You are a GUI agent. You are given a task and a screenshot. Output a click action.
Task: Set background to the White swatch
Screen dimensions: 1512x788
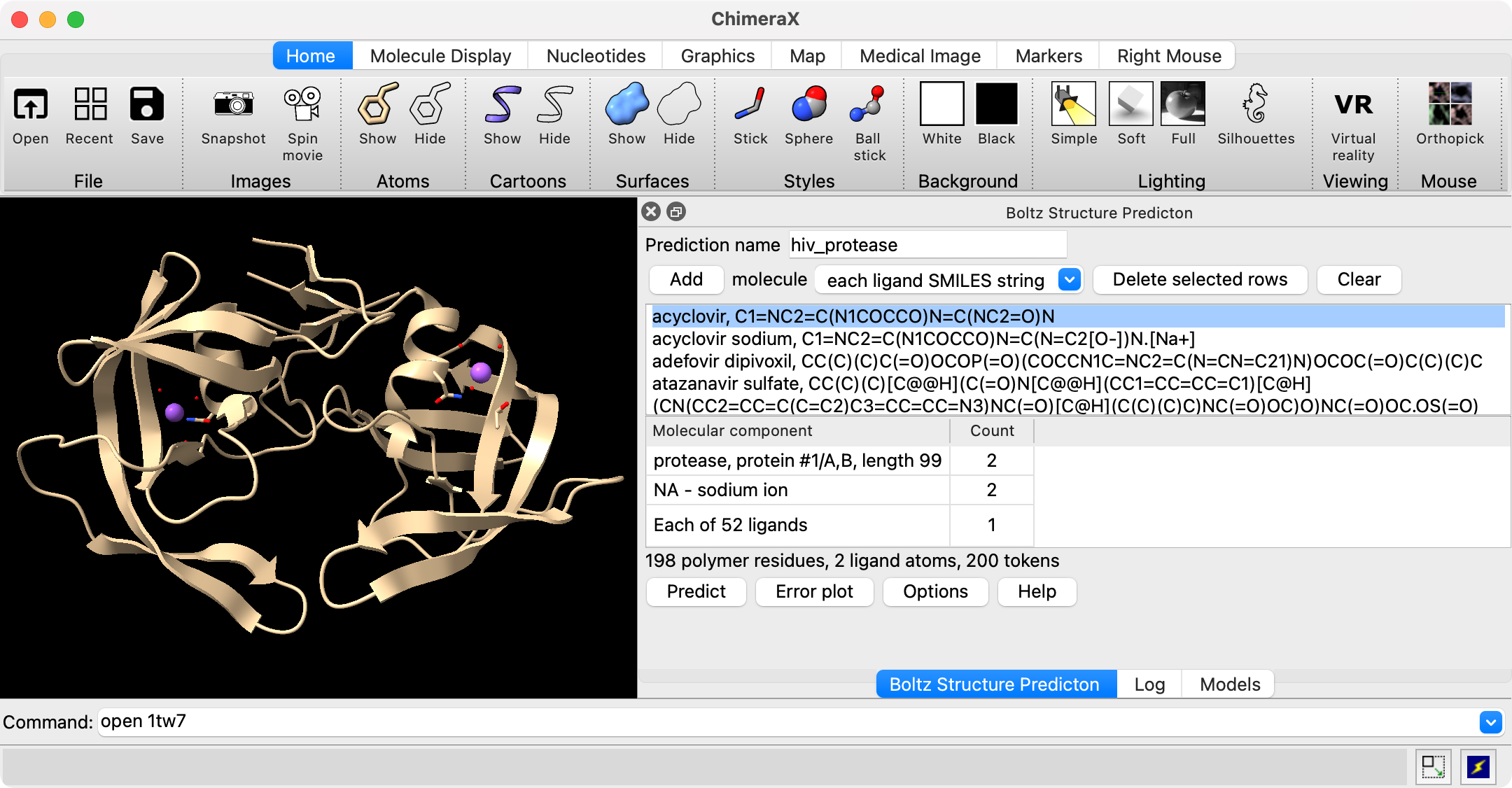pos(941,105)
